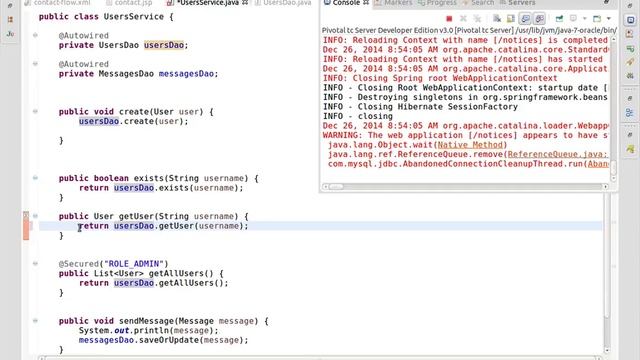Switch to the contact.jsp editor tab

(x=129, y=3)
